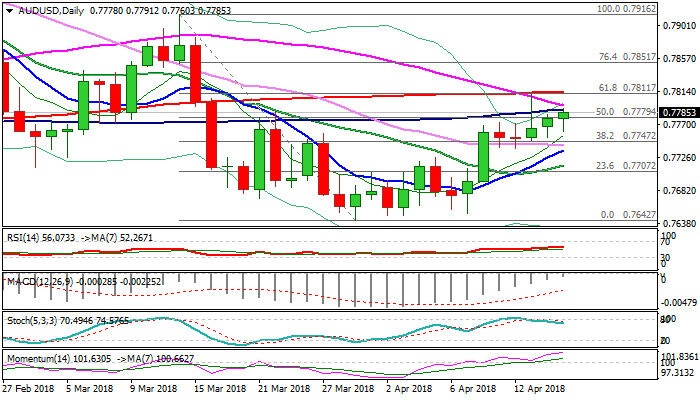Click the 15 Mar 2018 date label

coord(218,387)
